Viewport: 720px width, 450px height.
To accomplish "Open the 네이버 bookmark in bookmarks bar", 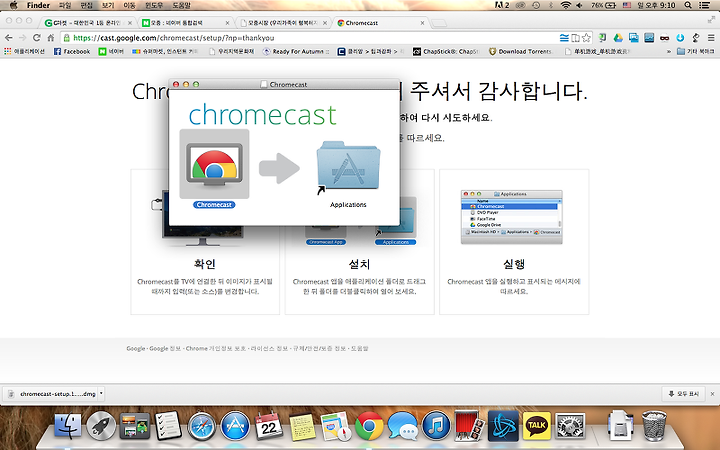I will pyautogui.click(x=112, y=51).
